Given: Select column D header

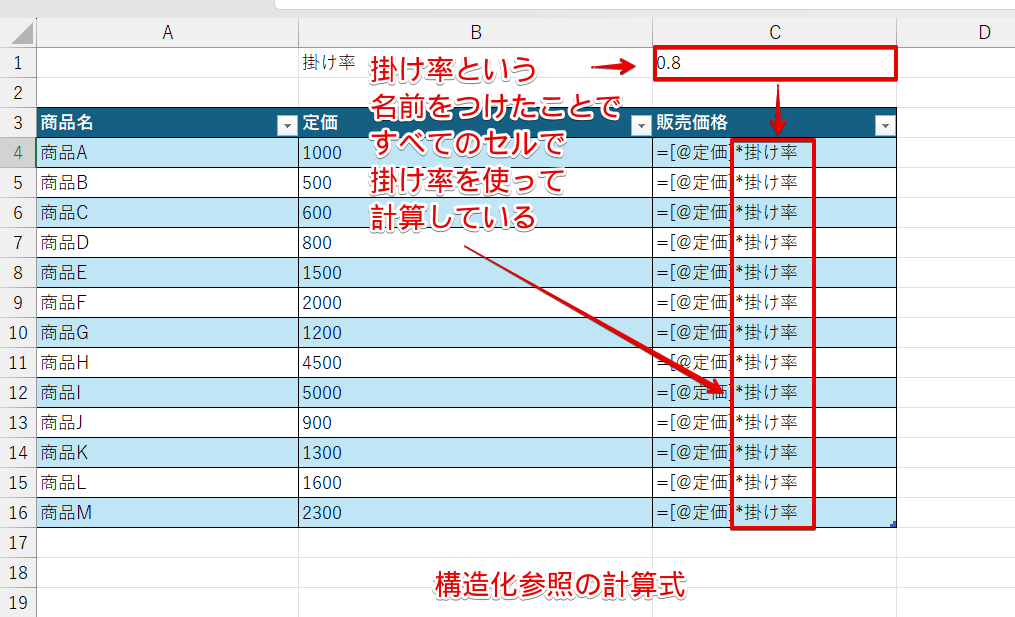Looking at the screenshot, I should [x=956, y=32].
